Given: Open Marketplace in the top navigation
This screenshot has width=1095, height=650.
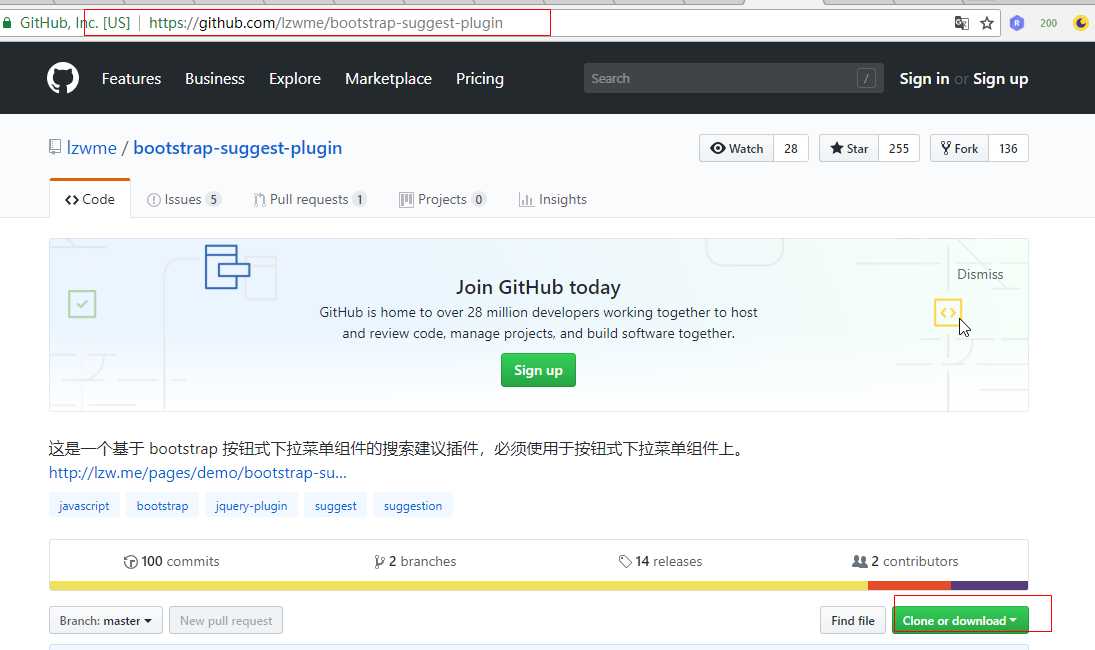Looking at the screenshot, I should (388, 78).
